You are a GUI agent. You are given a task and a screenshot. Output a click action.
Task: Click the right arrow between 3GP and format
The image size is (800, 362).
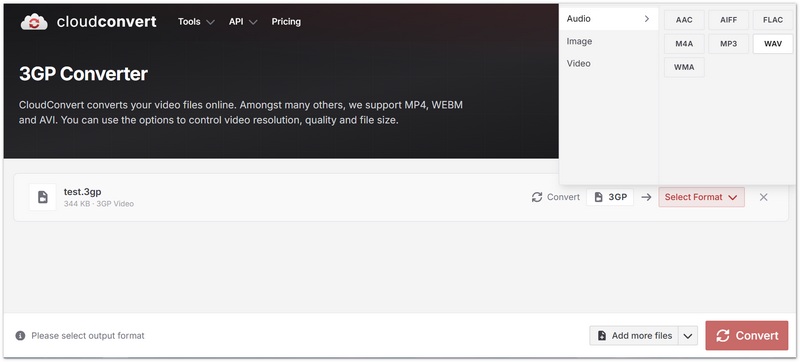point(646,197)
